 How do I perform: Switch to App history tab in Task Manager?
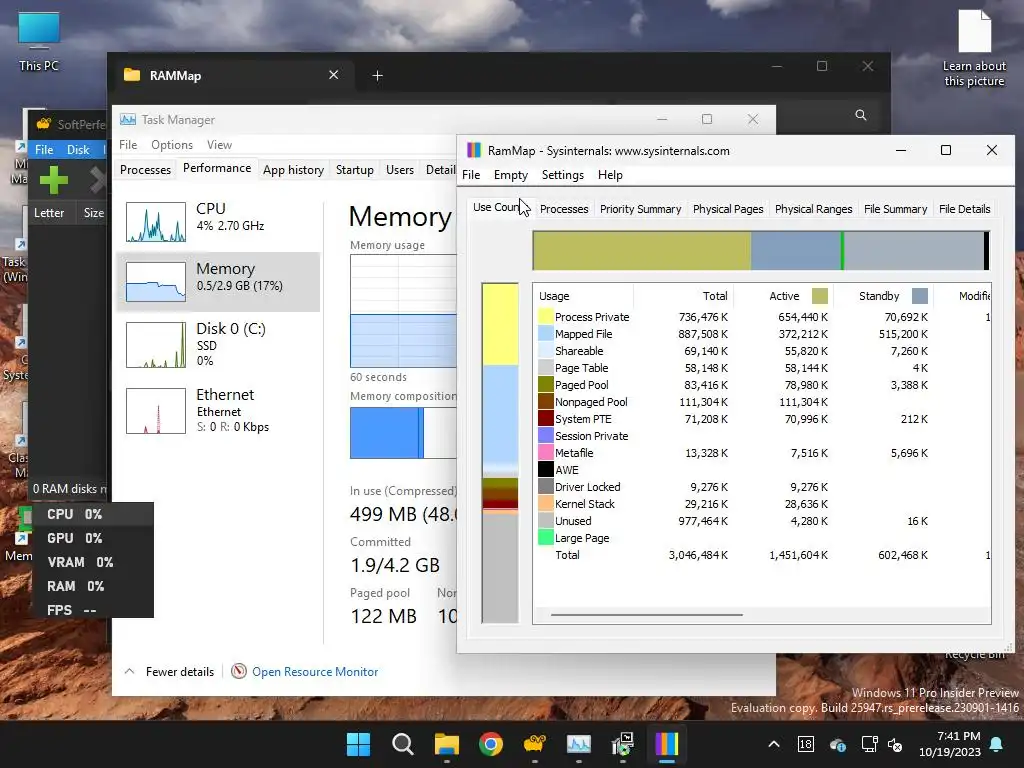[293, 170]
